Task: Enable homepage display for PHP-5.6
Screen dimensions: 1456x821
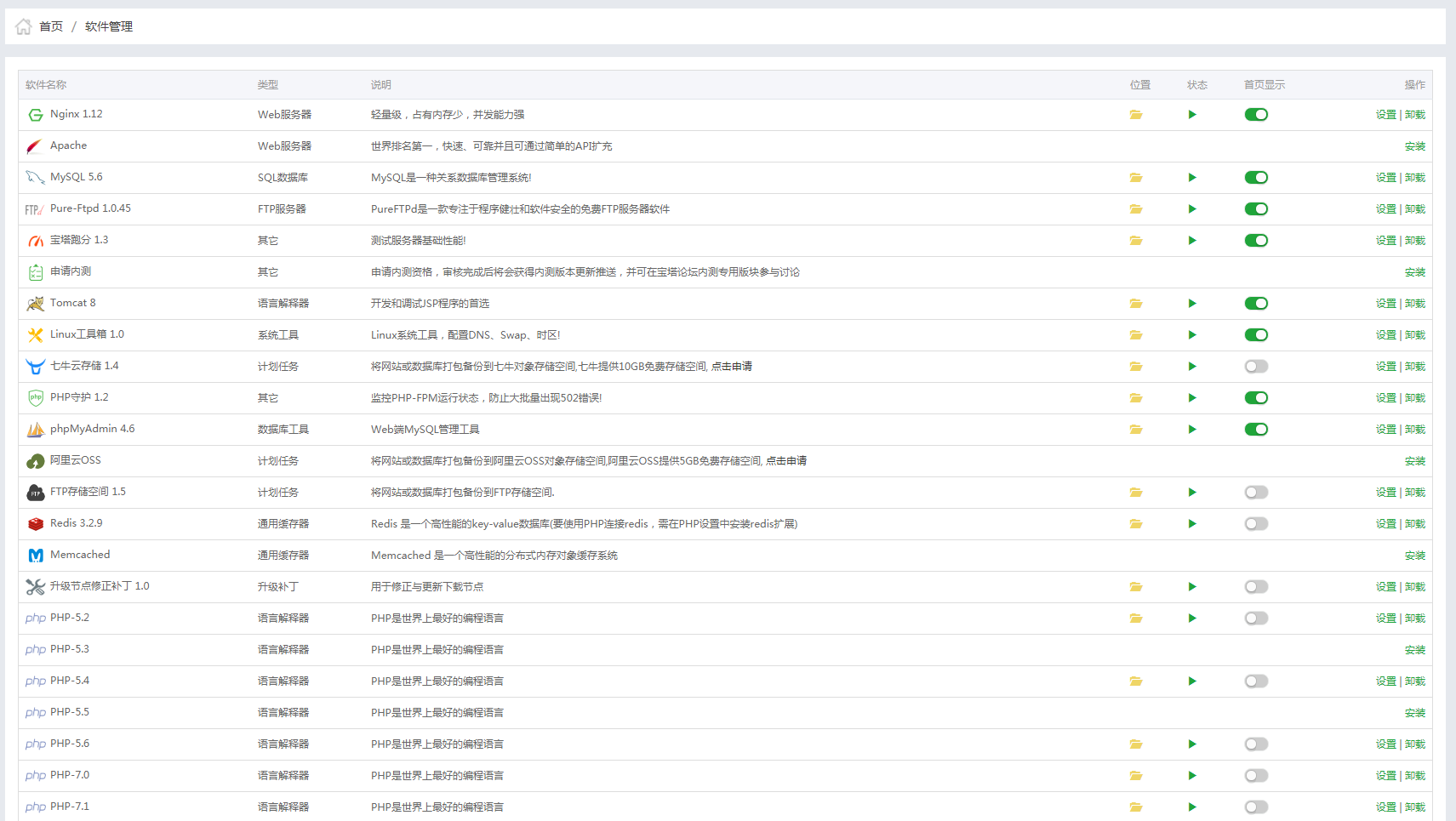Action: [x=1256, y=744]
